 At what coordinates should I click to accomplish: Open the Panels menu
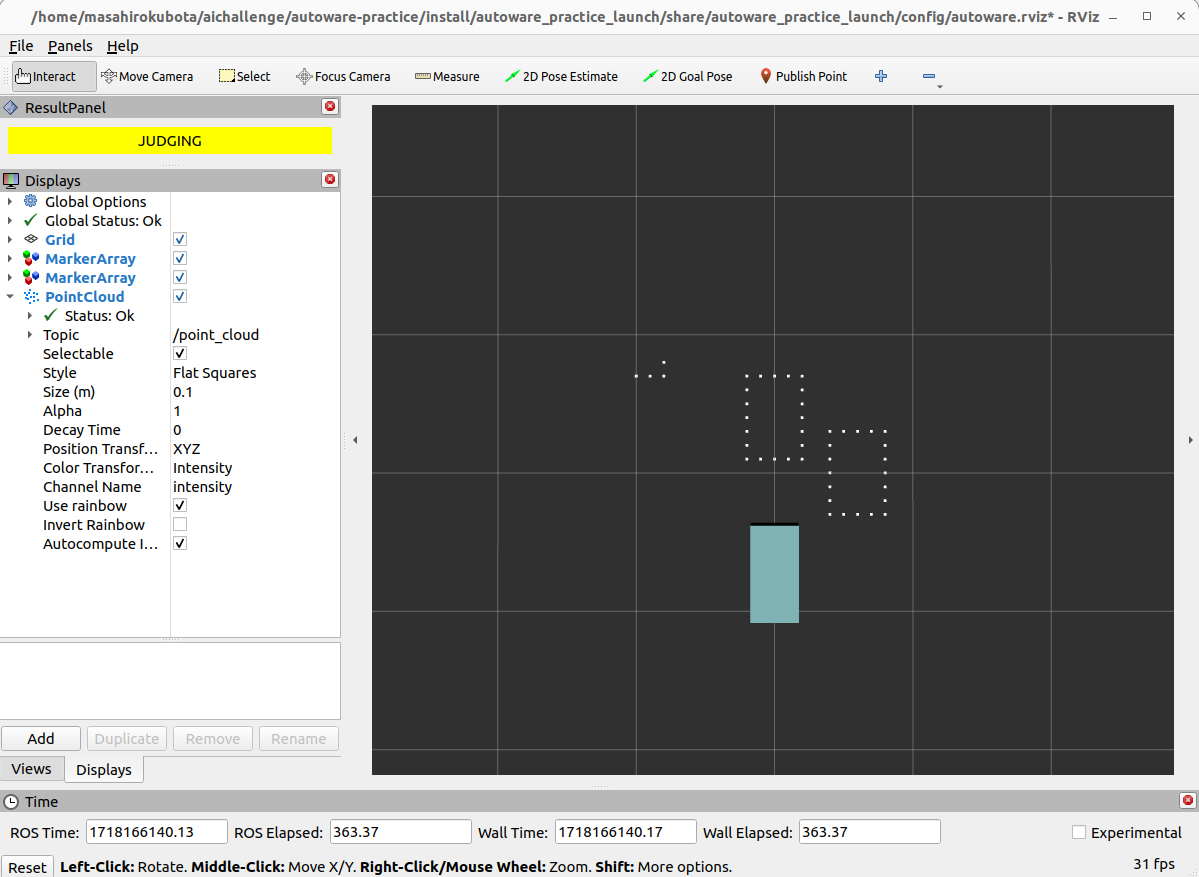click(x=70, y=46)
